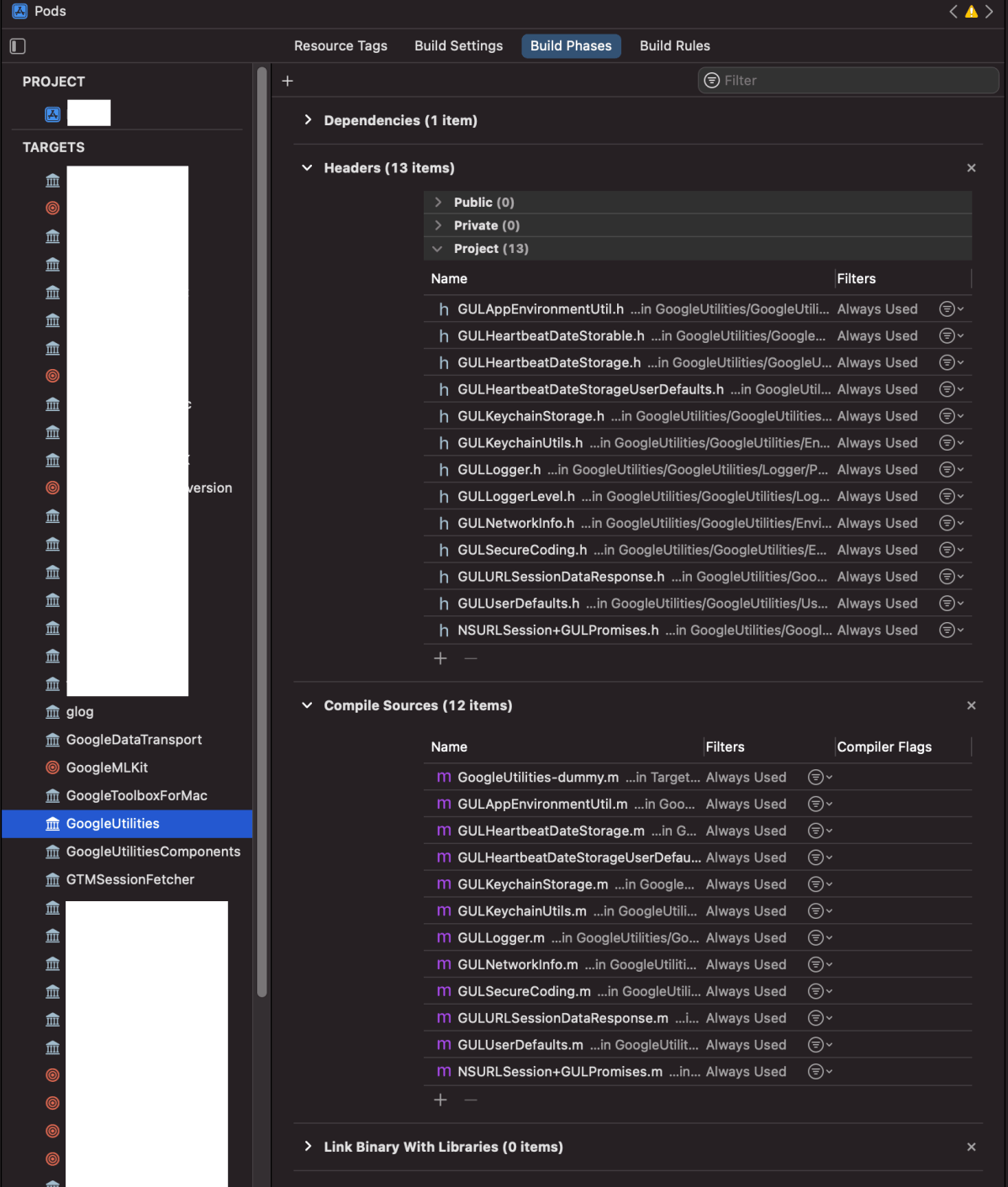Switch to Build Rules tab

click(674, 46)
